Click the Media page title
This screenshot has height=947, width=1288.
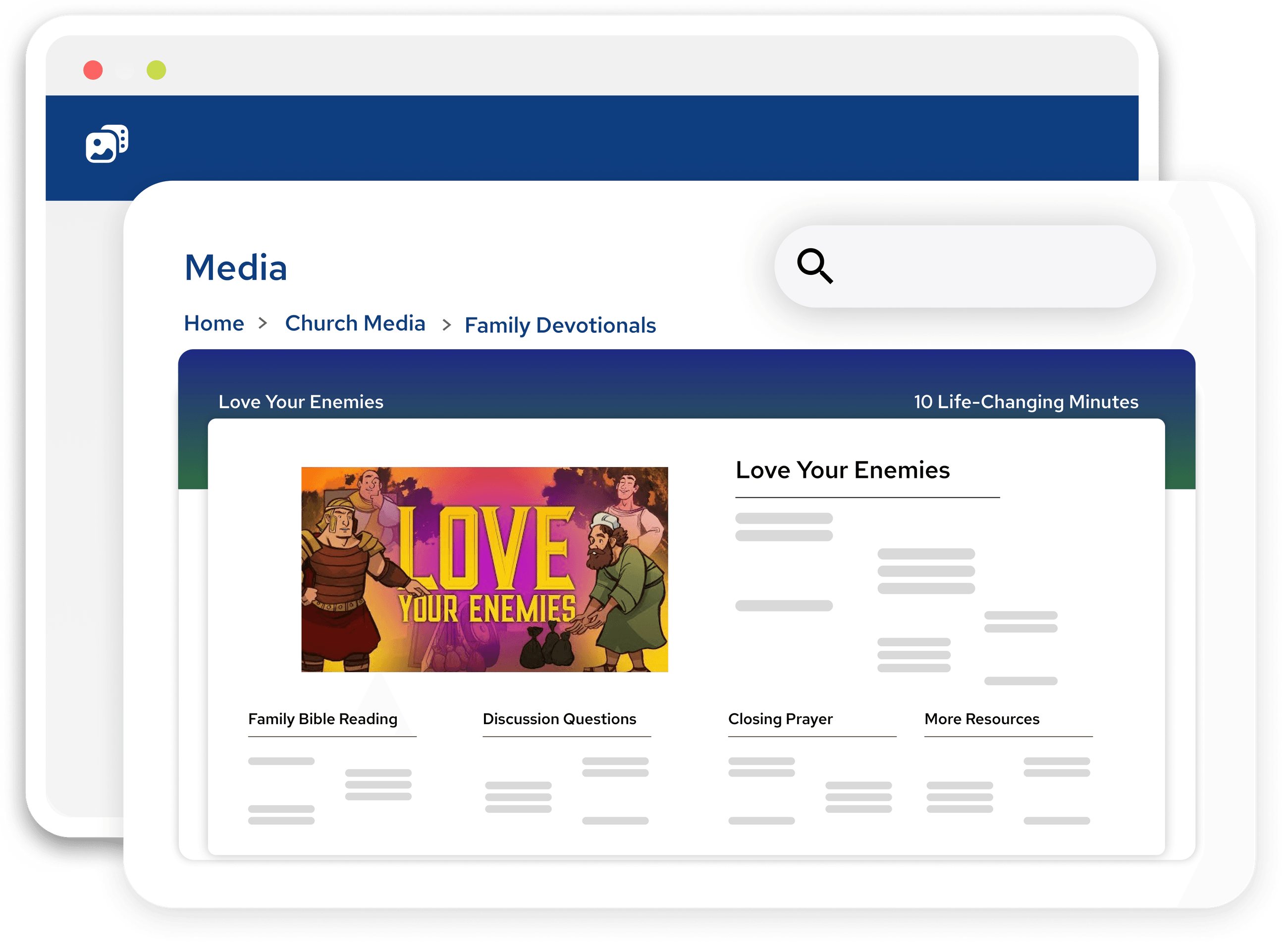click(x=236, y=267)
